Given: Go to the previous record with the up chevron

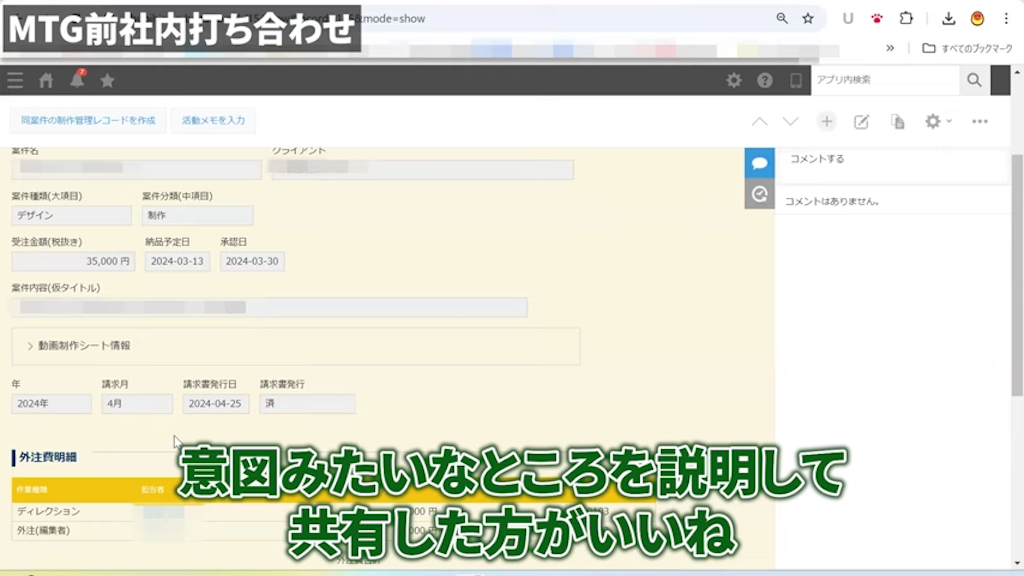Looking at the screenshot, I should pos(760,120).
